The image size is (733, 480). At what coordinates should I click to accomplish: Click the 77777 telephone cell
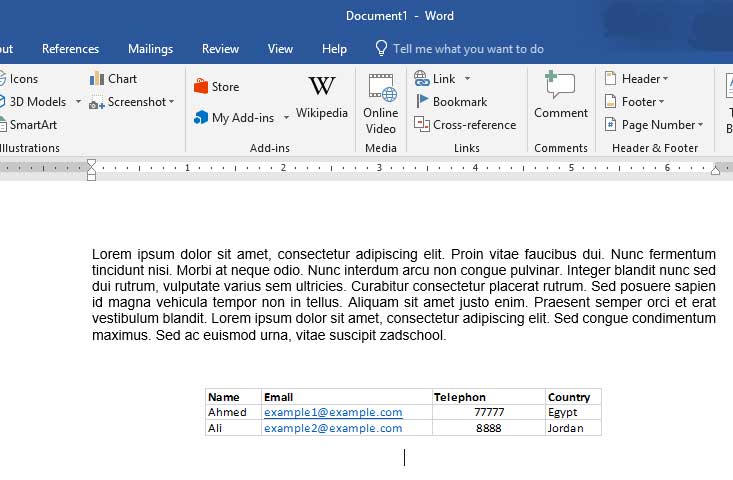tap(489, 412)
